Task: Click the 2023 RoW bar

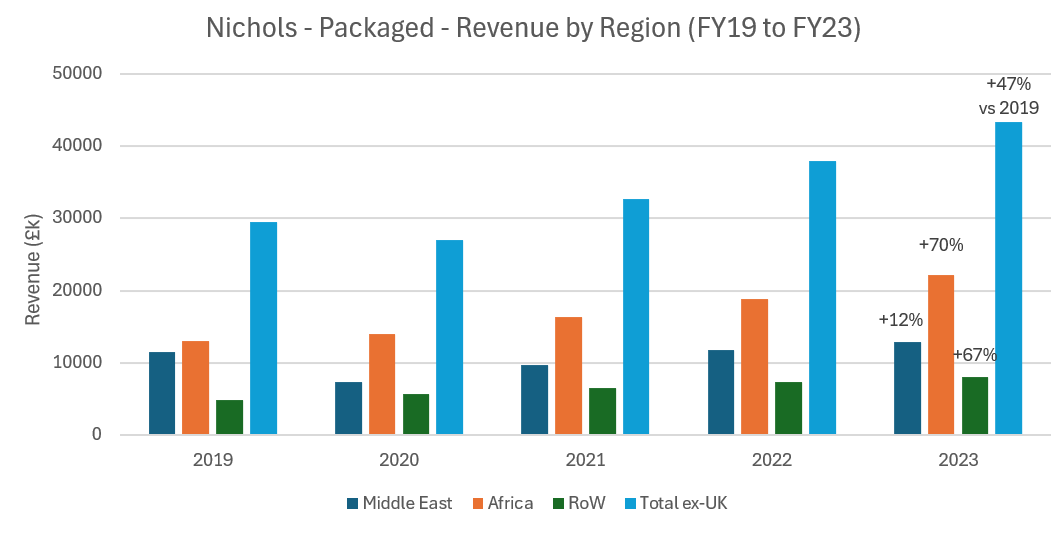Action: point(975,406)
